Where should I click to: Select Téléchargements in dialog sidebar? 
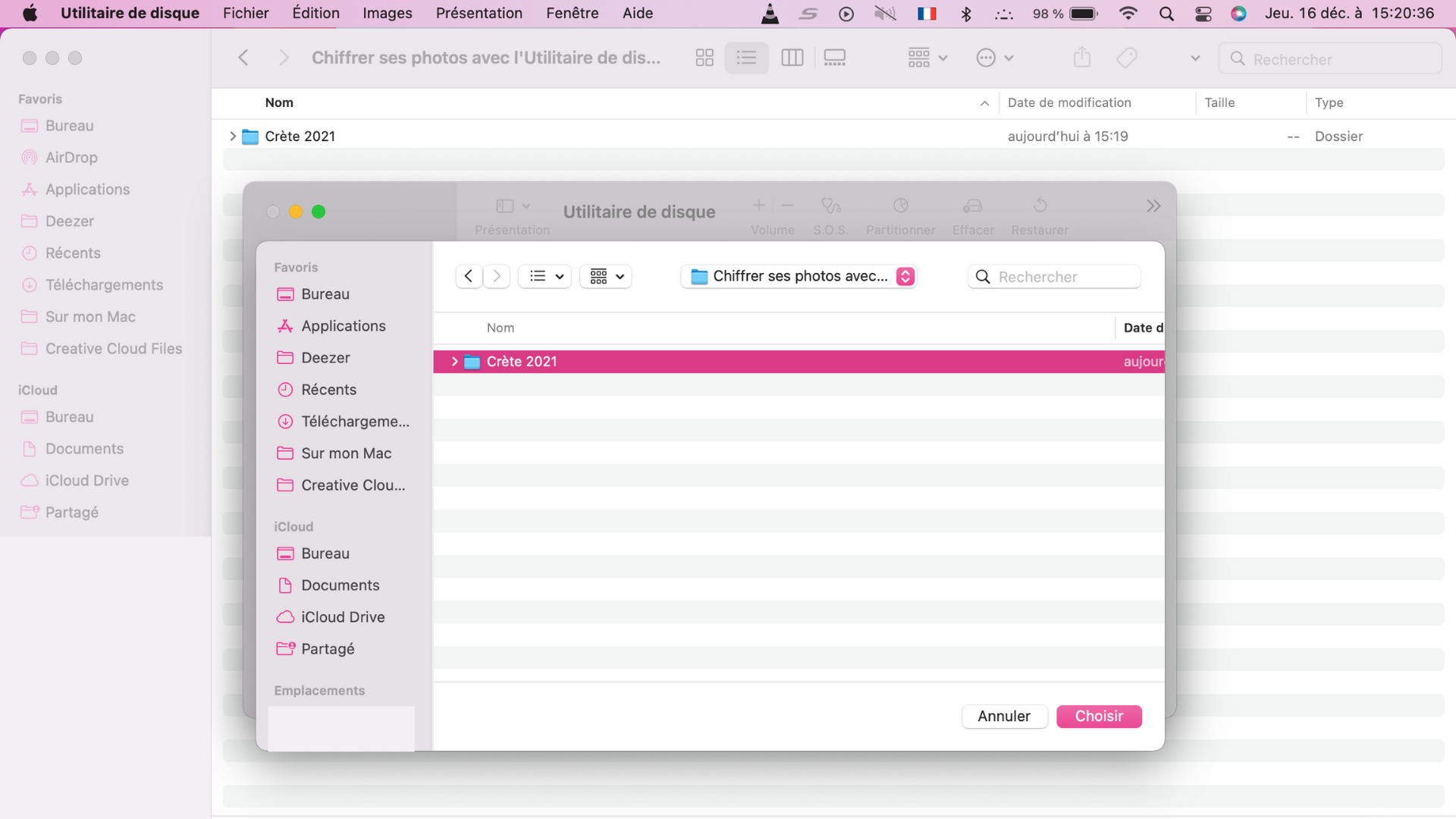coord(354,422)
